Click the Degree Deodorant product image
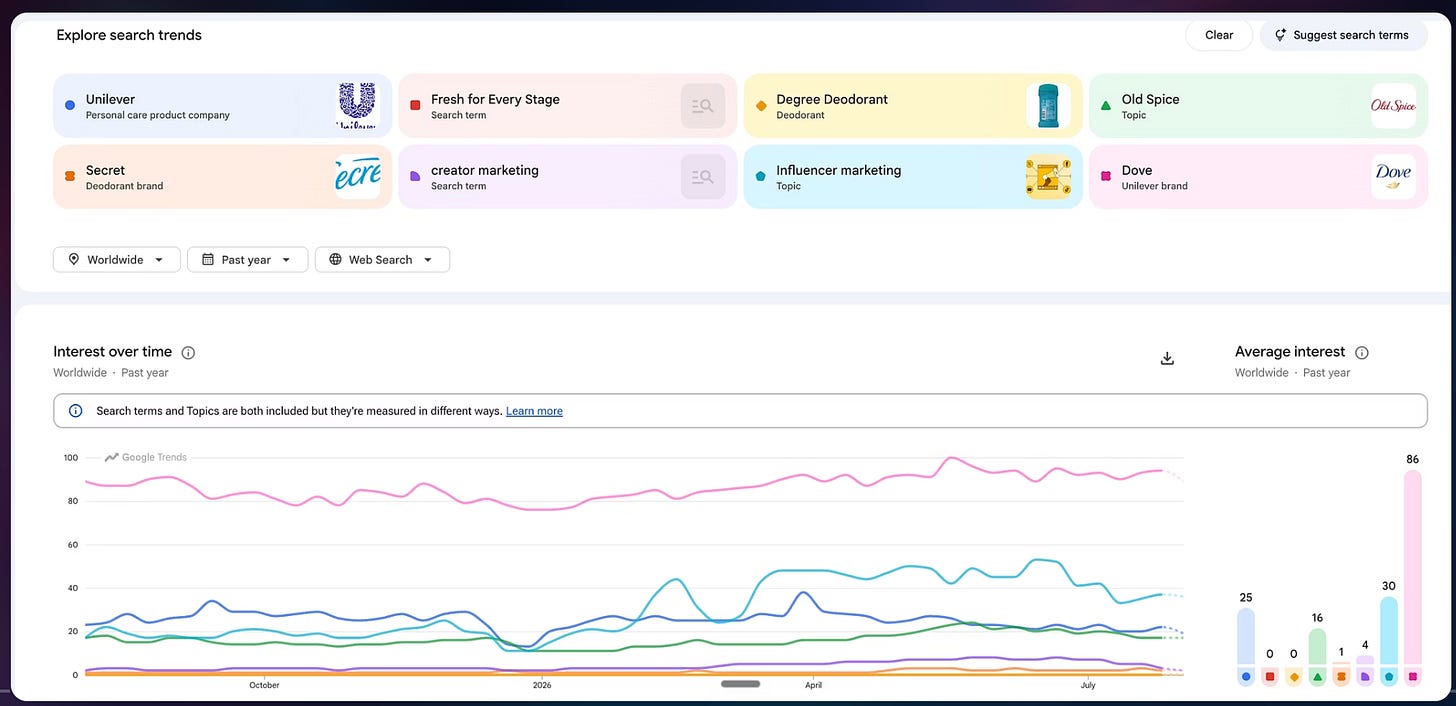Viewport: 1456px width, 706px height. (x=1049, y=106)
